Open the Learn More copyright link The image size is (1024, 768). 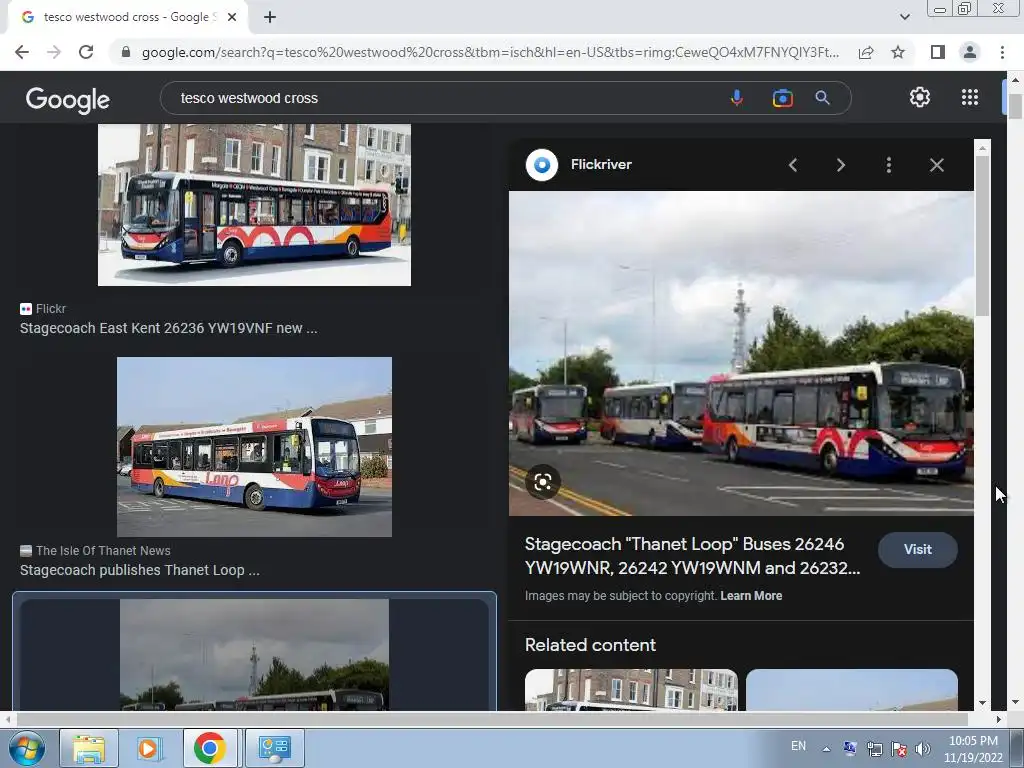751,596
